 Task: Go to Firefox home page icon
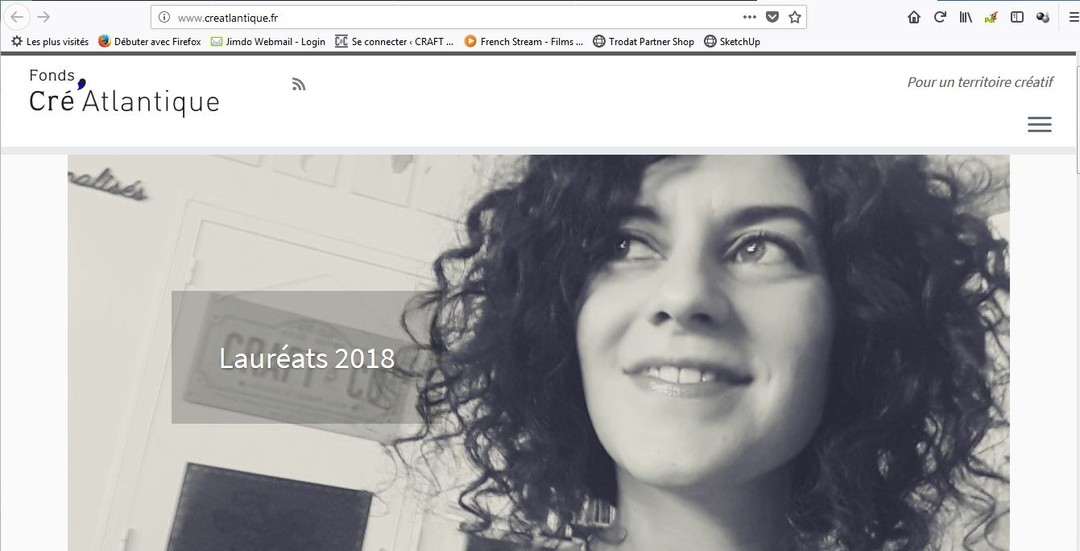tap(914, 17)
